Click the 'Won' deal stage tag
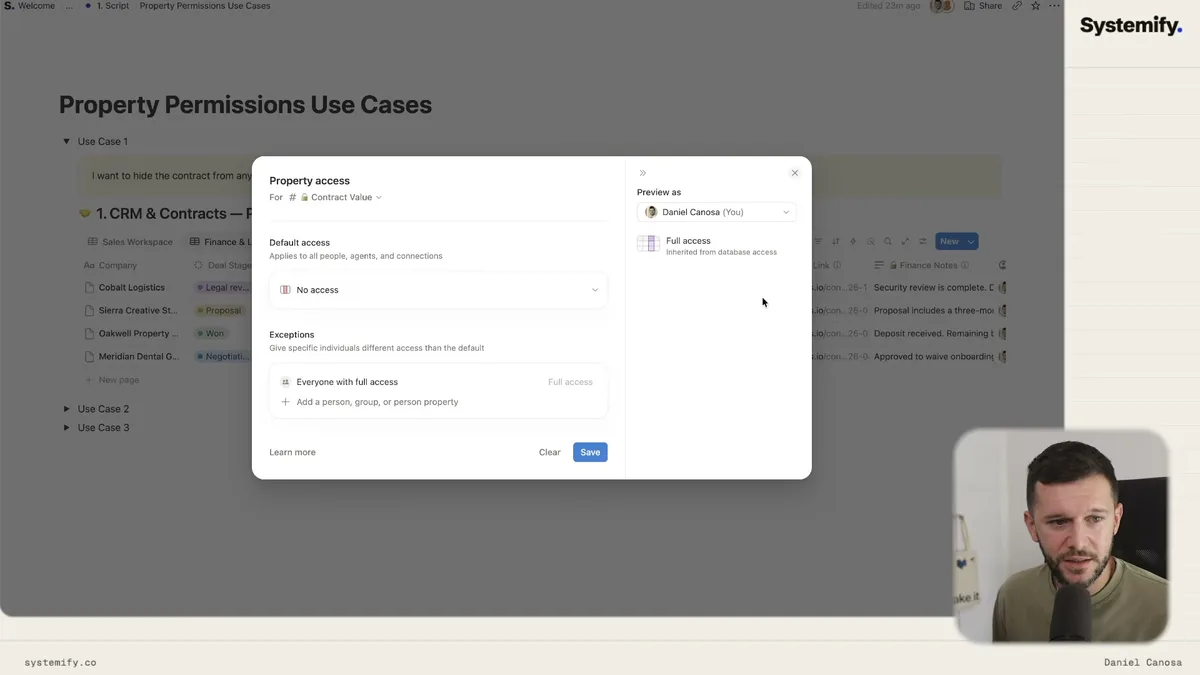Screen dimensions: 1200x675 click(212, 334)
